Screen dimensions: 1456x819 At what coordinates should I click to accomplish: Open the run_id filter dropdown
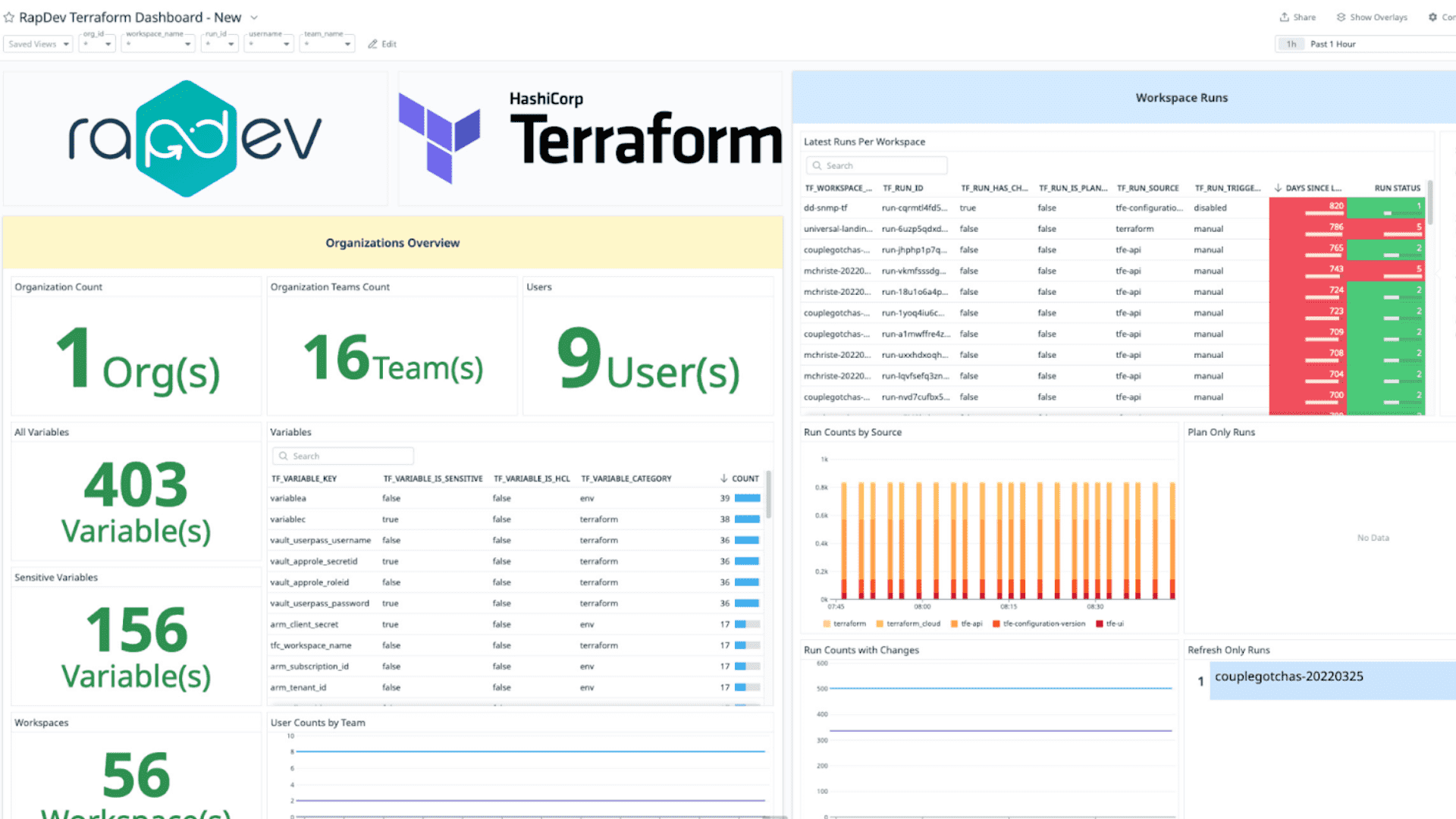[x=220, y=44]
